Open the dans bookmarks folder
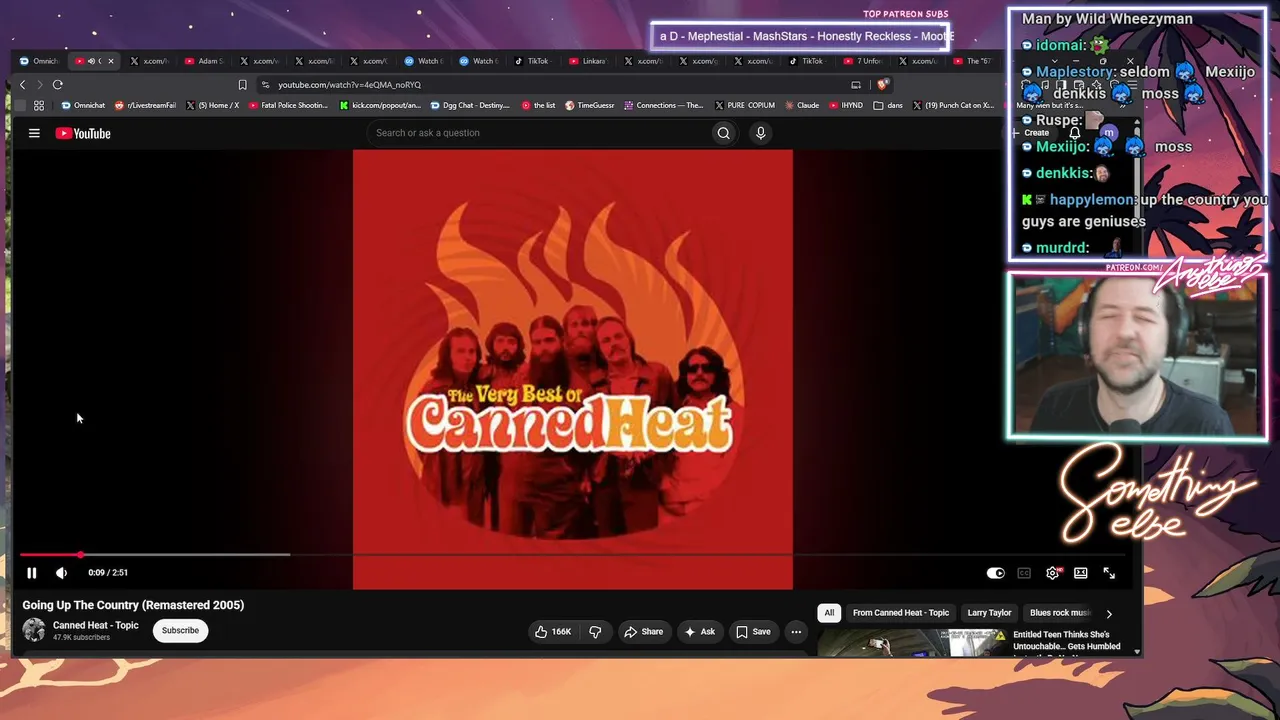The height and width of the screenshot is (720, 1280). coord(888,105)
